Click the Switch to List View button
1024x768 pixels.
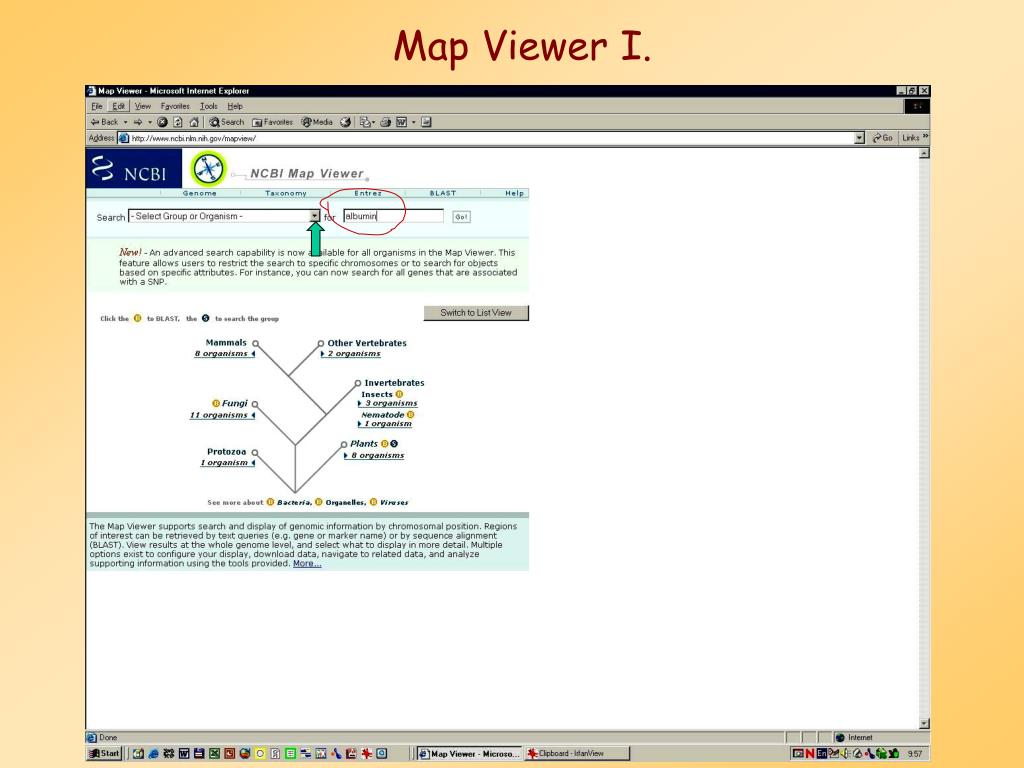(x=476, y=313)
